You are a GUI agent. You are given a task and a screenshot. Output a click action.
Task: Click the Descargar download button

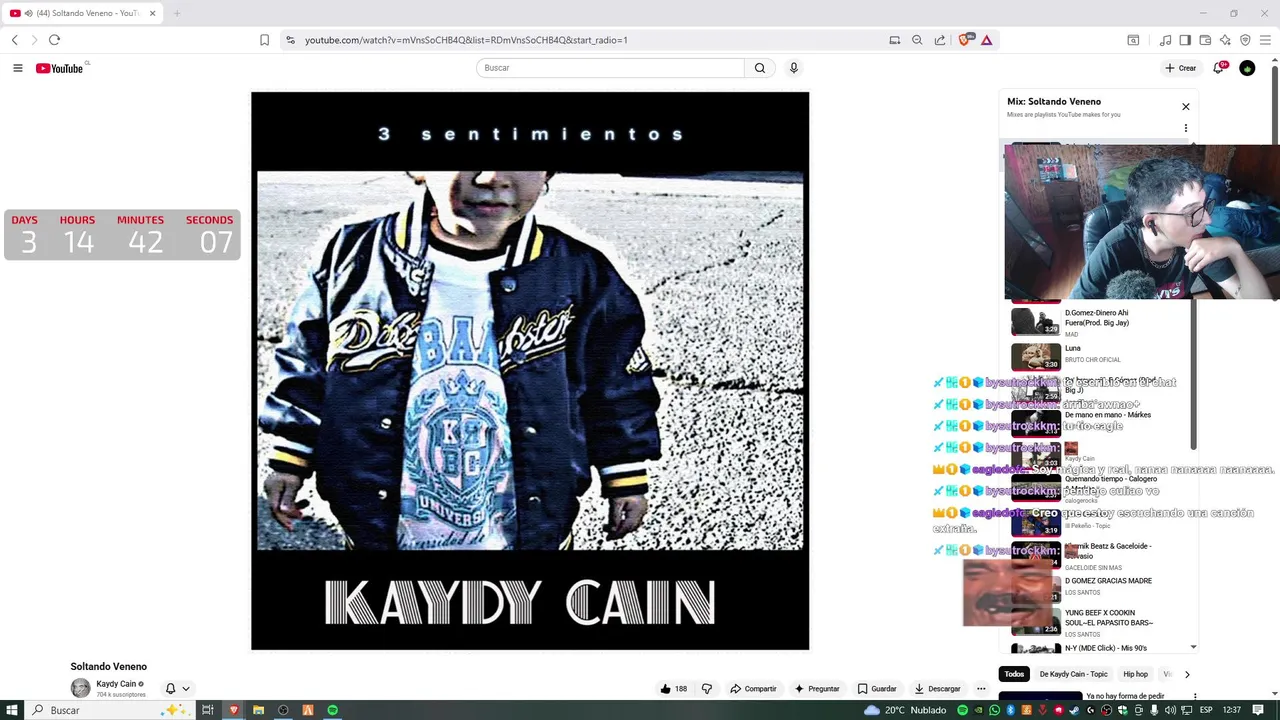point(937,689)
